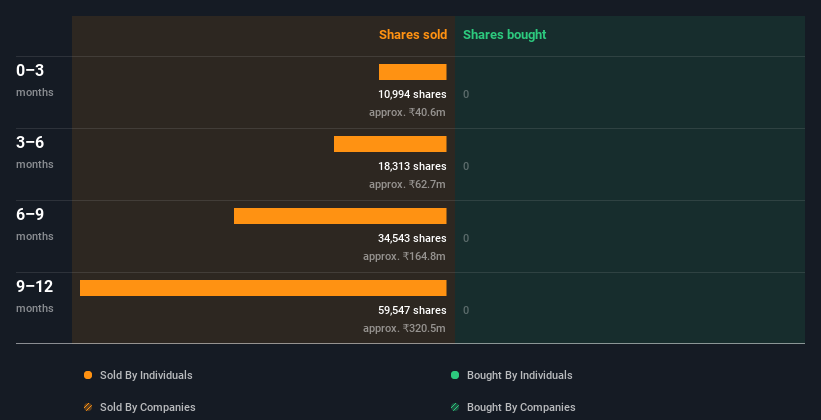This screenshot has height=420, width=821.
Task: Click the green Bought By Individuals legend dot
Action: pos(455,375)
